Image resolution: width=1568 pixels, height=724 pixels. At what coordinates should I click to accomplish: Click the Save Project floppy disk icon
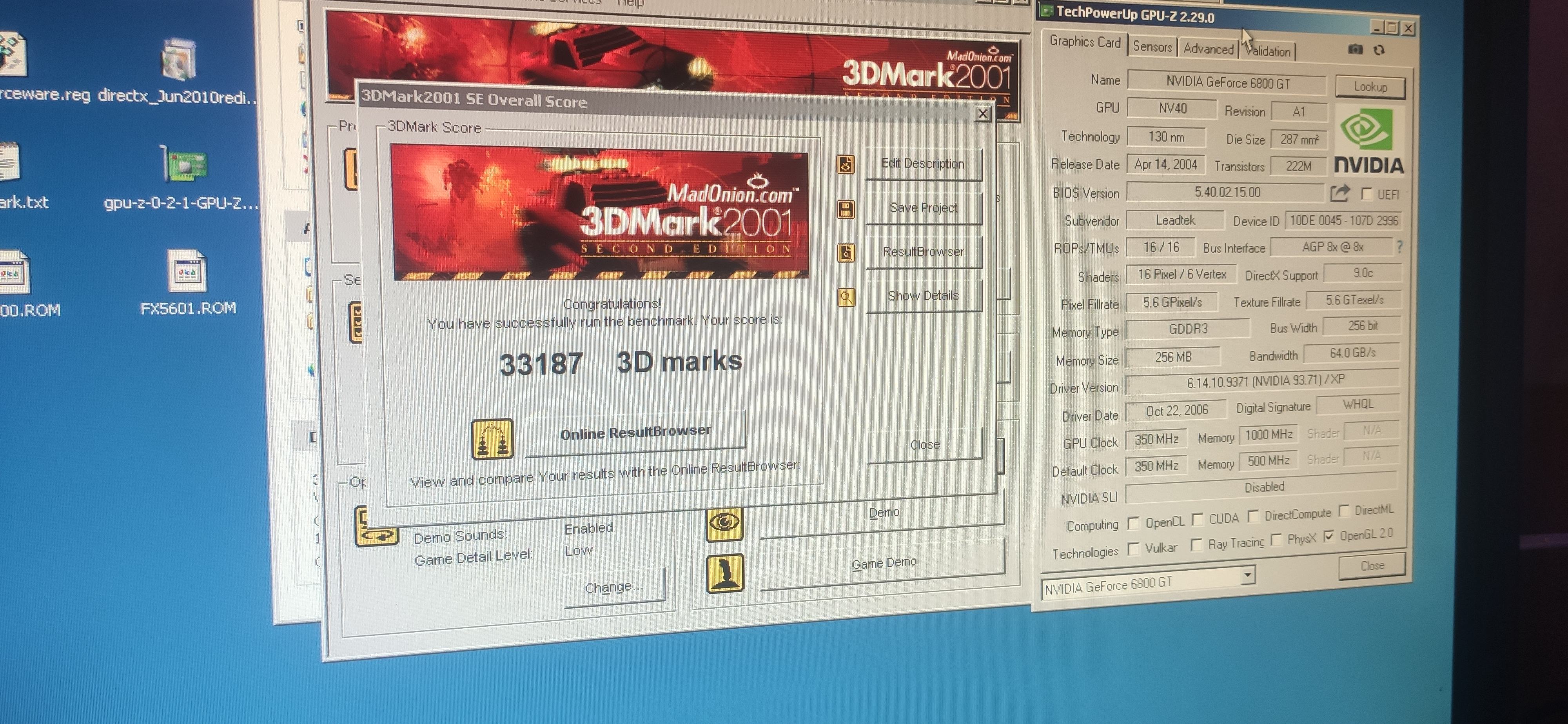(x=846, y=209)
